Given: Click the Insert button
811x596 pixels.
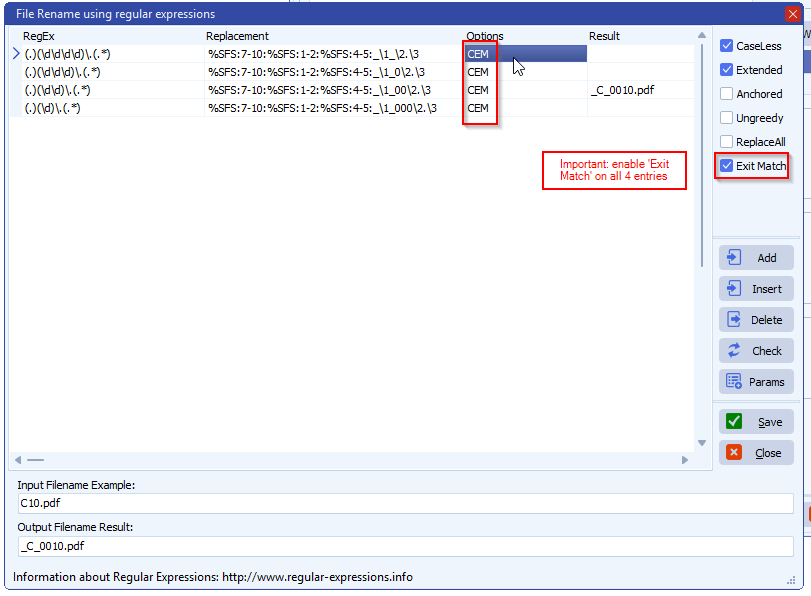Looking at the screenshot, I should coord(756,289).
